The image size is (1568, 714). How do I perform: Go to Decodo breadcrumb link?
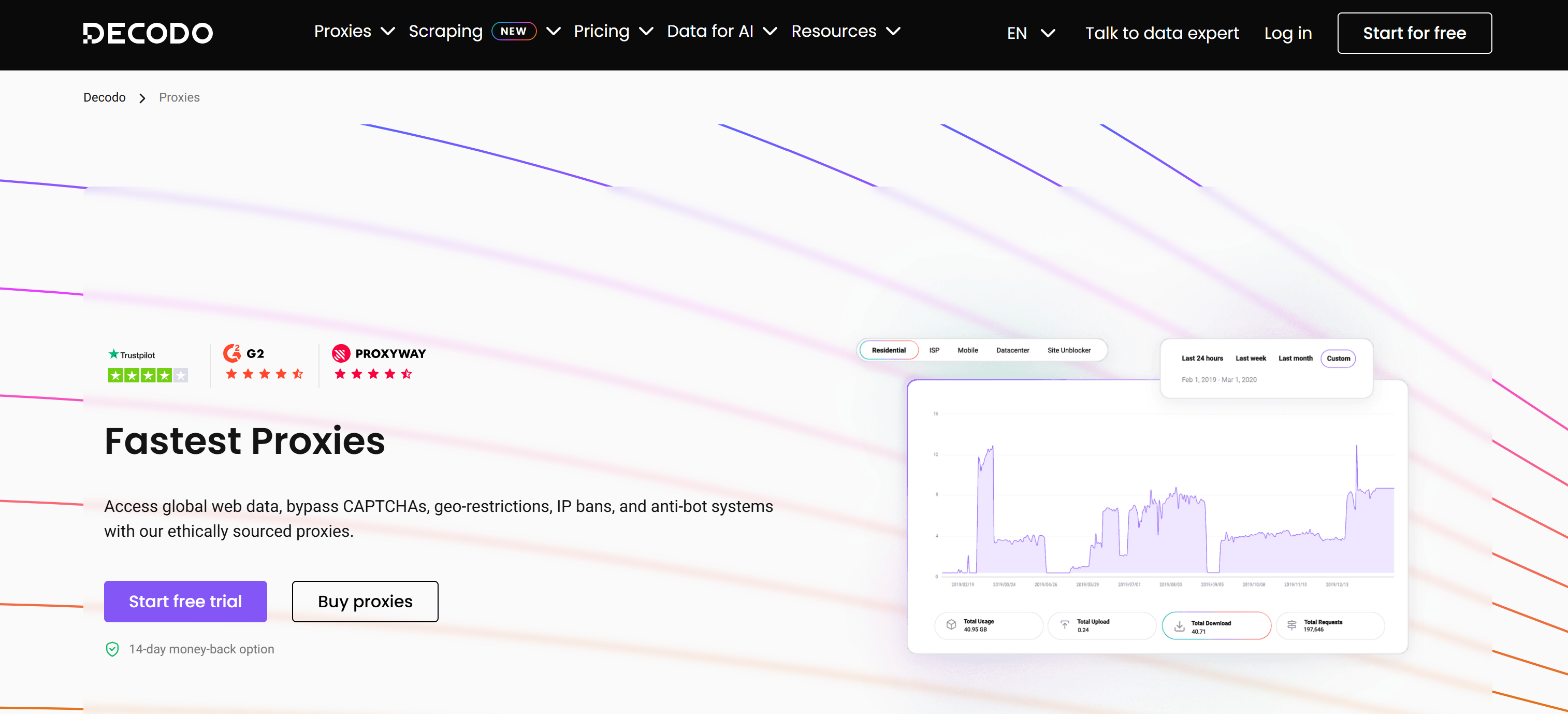105,97
